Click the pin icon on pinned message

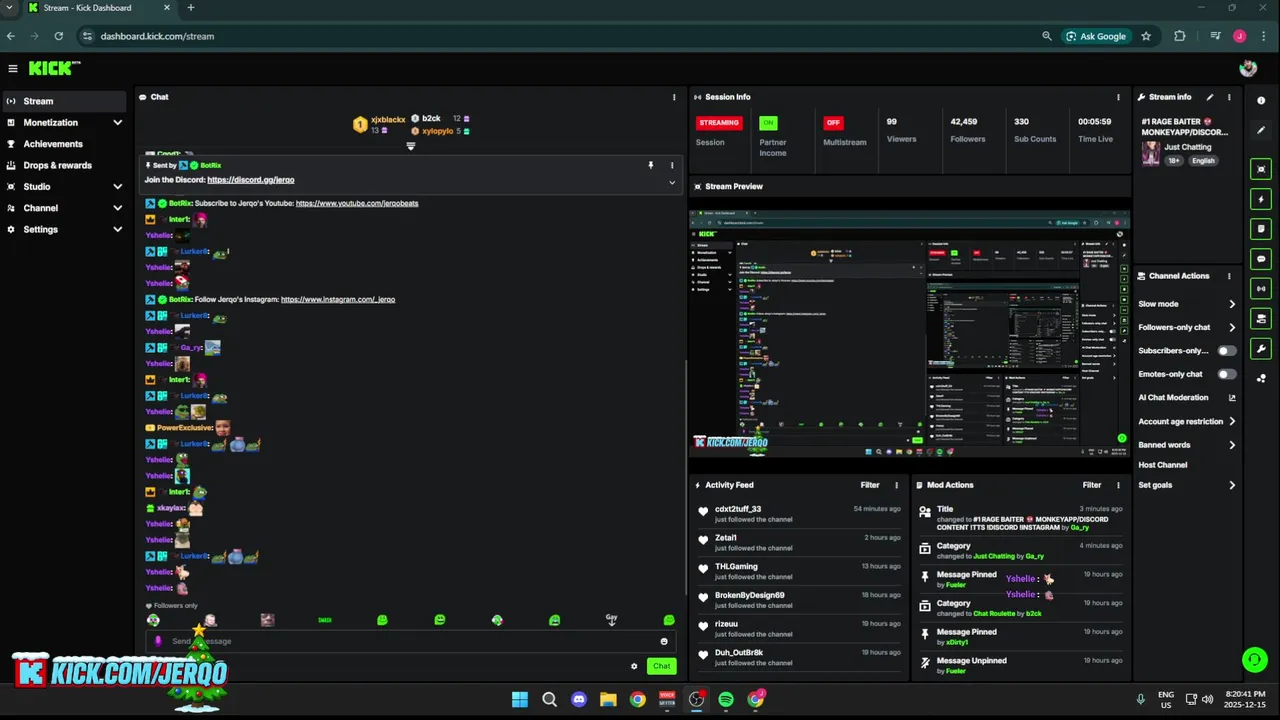(x=650, y=165)
